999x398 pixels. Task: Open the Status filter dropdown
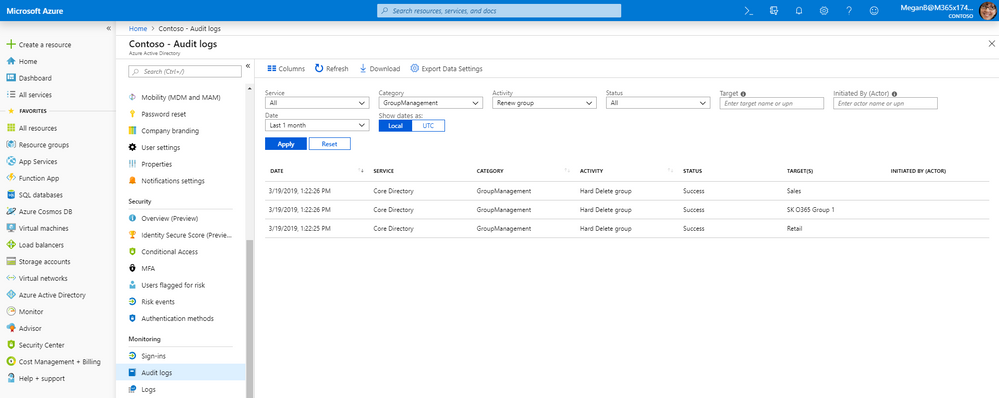(x=658, y=103)
